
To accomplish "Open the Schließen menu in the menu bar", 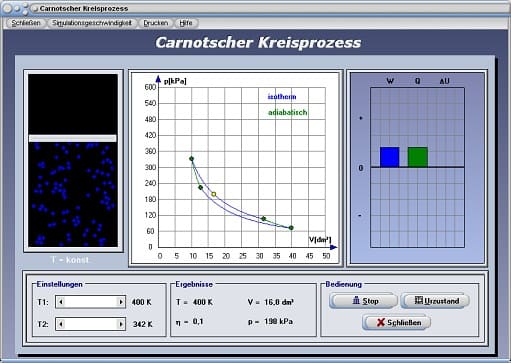I will pos(26,23).
